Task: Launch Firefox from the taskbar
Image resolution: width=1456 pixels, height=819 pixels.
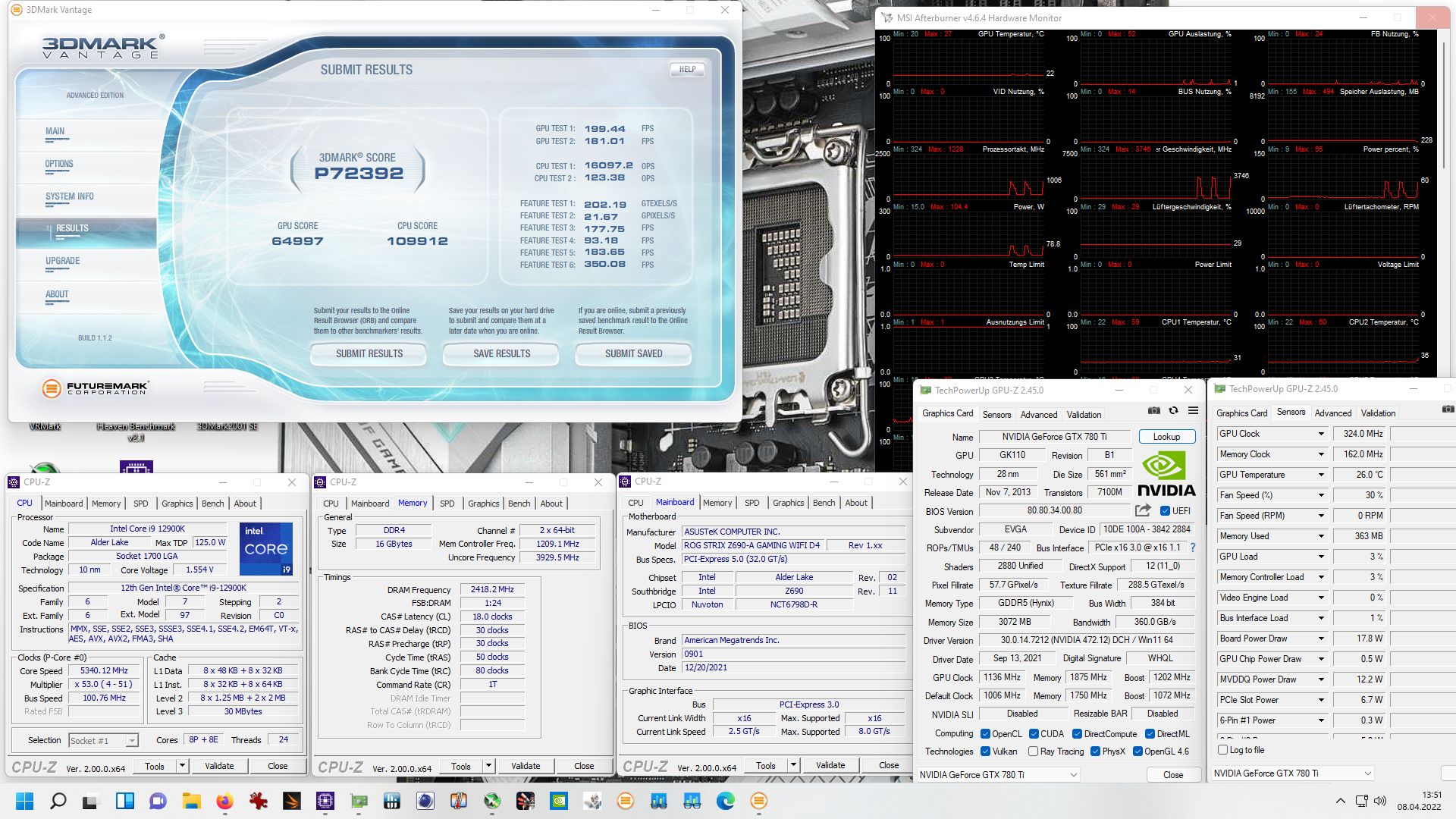Action: pos(224,801)
